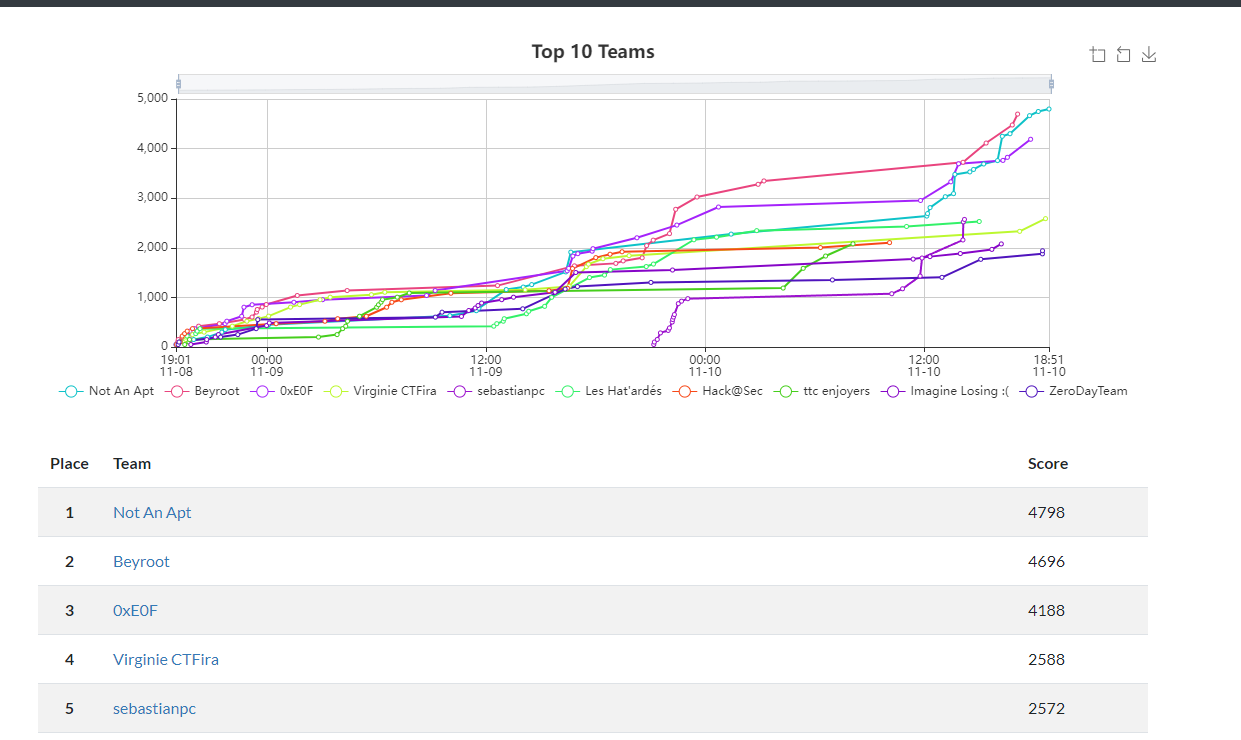Click score value 2588
The height and width of the screenshot is (740, 1241).
click(x=1046, y=659)
